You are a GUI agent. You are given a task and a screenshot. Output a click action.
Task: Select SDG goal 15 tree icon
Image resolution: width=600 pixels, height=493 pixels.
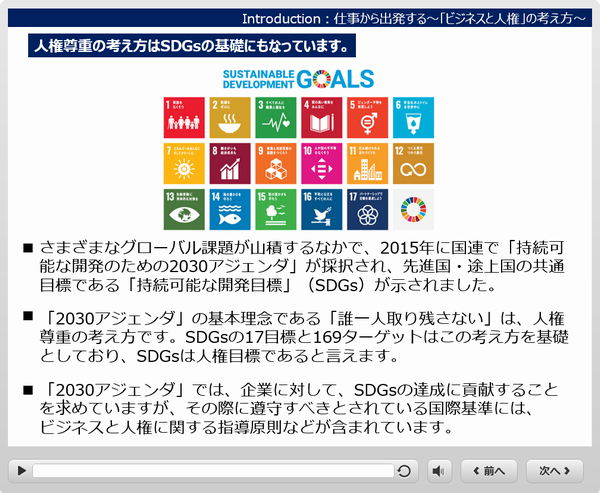(x=276, y=209)
